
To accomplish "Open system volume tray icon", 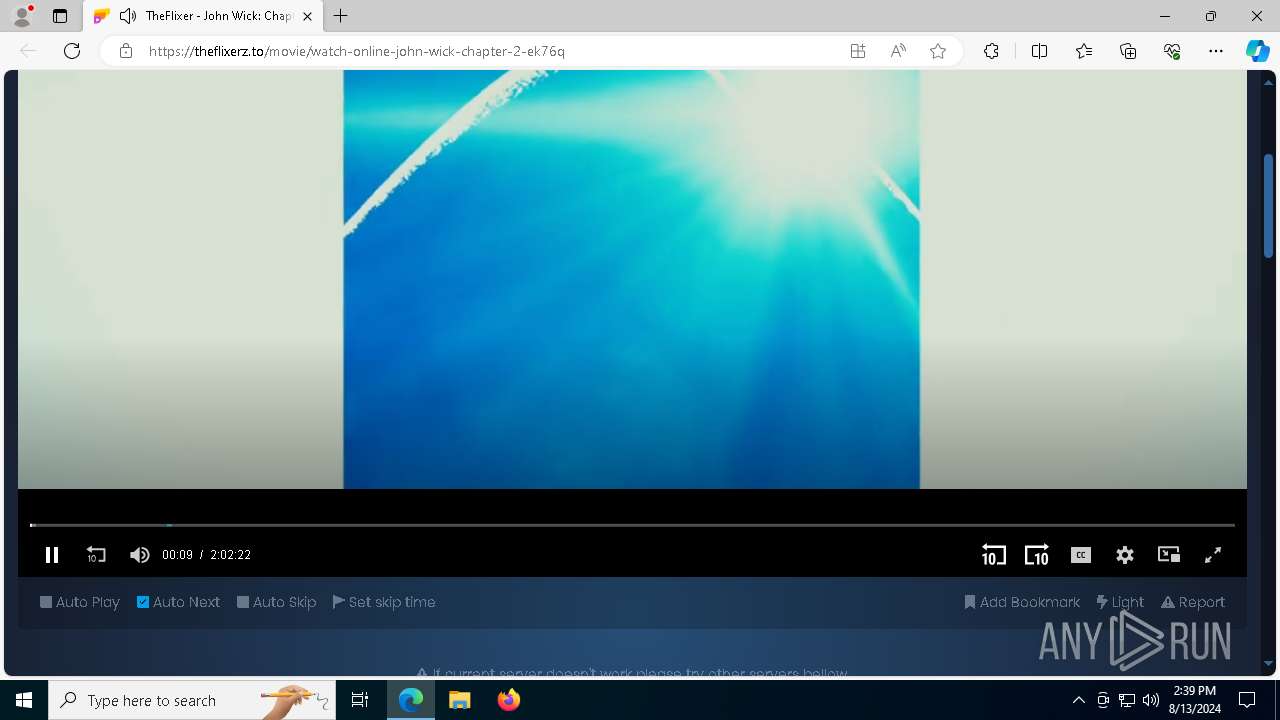I will click(1151, 700).
